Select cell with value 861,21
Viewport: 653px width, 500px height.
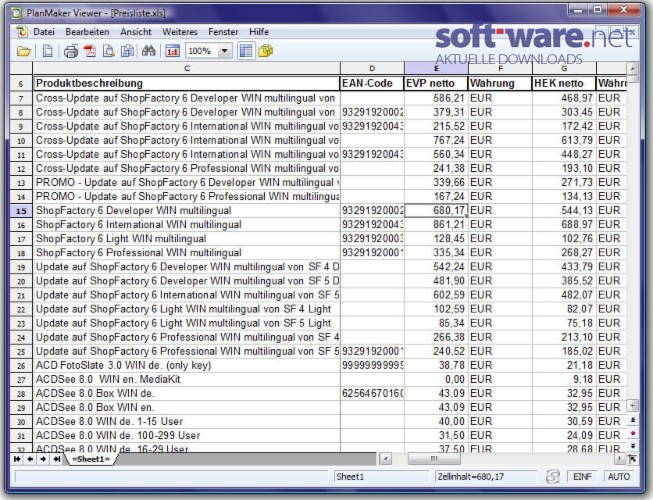point(436,225)
